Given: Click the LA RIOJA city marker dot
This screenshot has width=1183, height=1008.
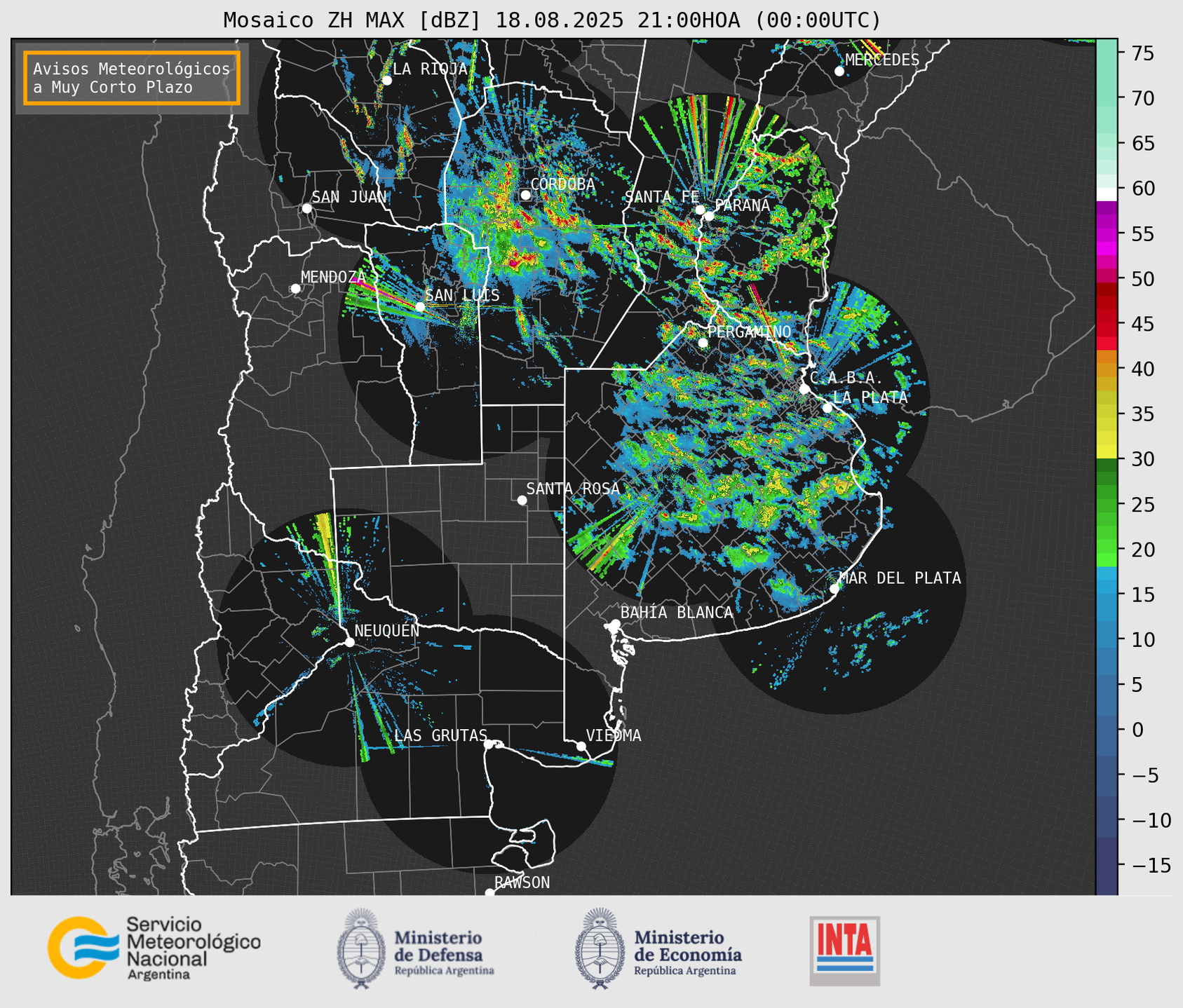Looking at the screenshot, I should click(386, 81).
